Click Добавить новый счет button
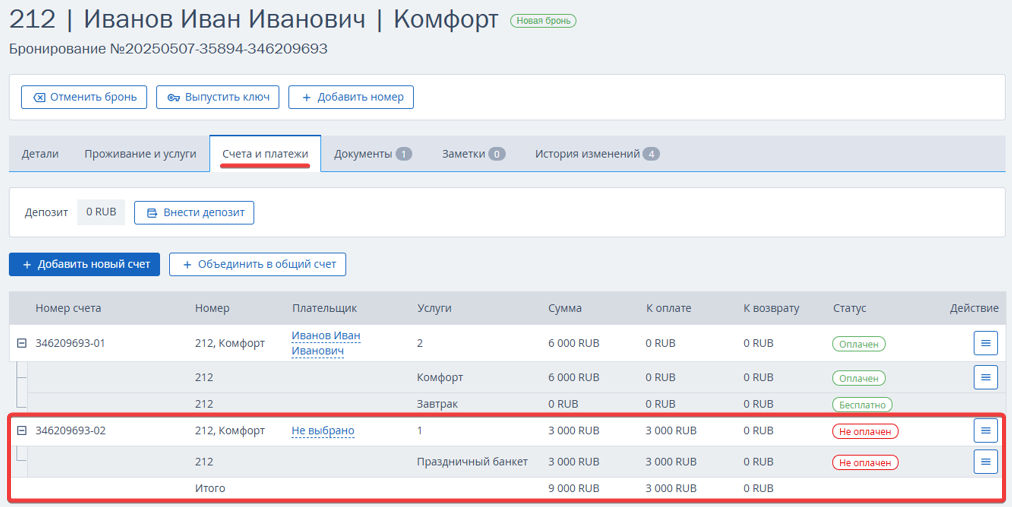 click(x=85, y=264)
